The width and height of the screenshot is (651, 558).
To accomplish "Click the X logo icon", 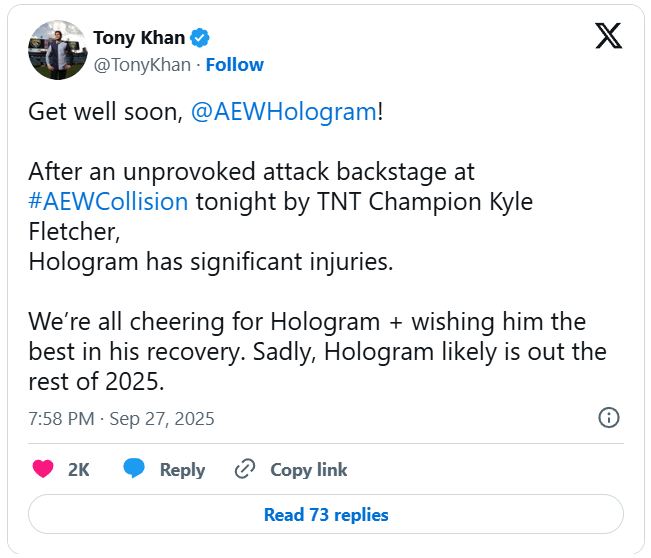I will coord(608,36).
